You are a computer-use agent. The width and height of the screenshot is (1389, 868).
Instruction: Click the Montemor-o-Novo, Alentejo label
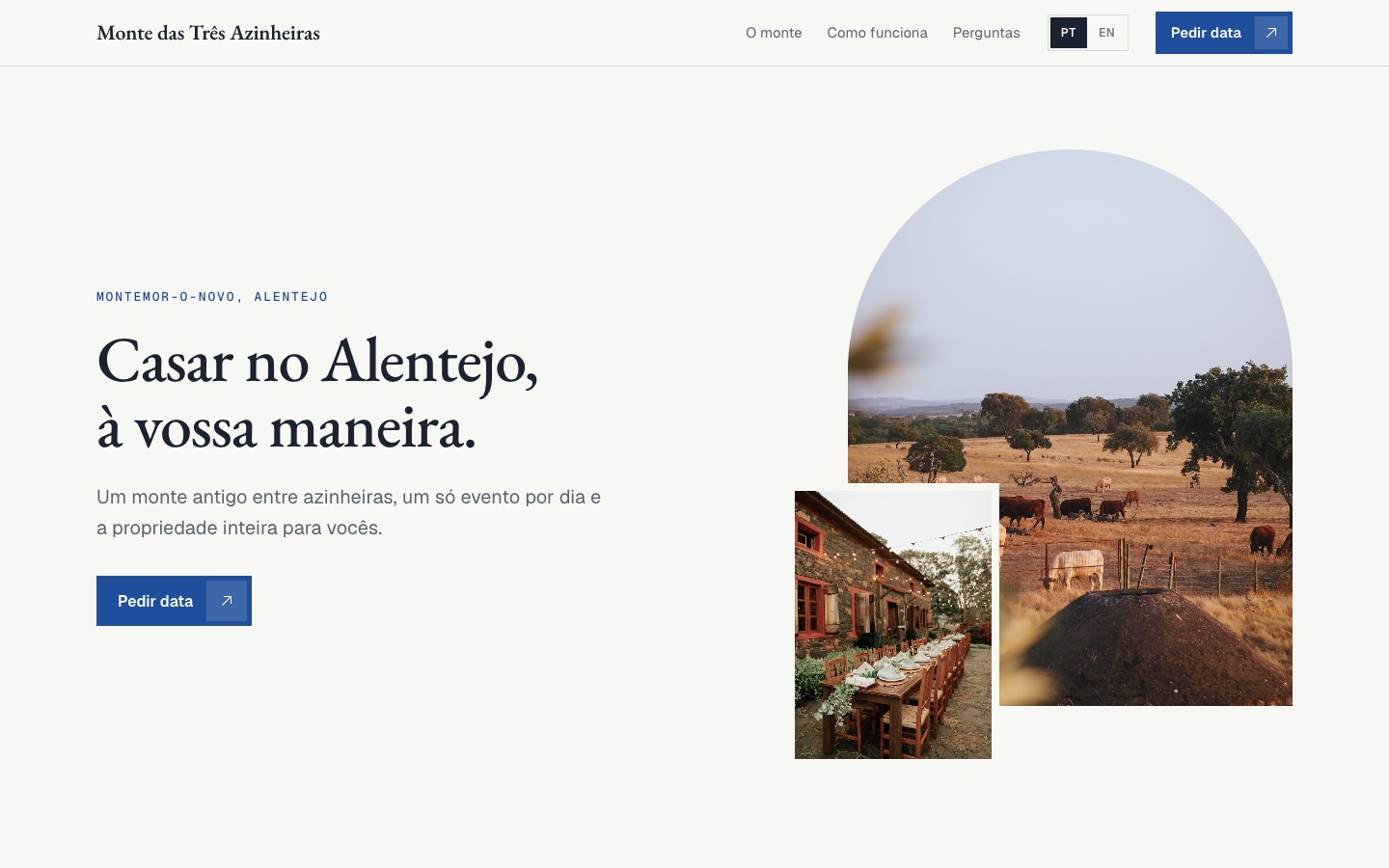tap(212, 297)
